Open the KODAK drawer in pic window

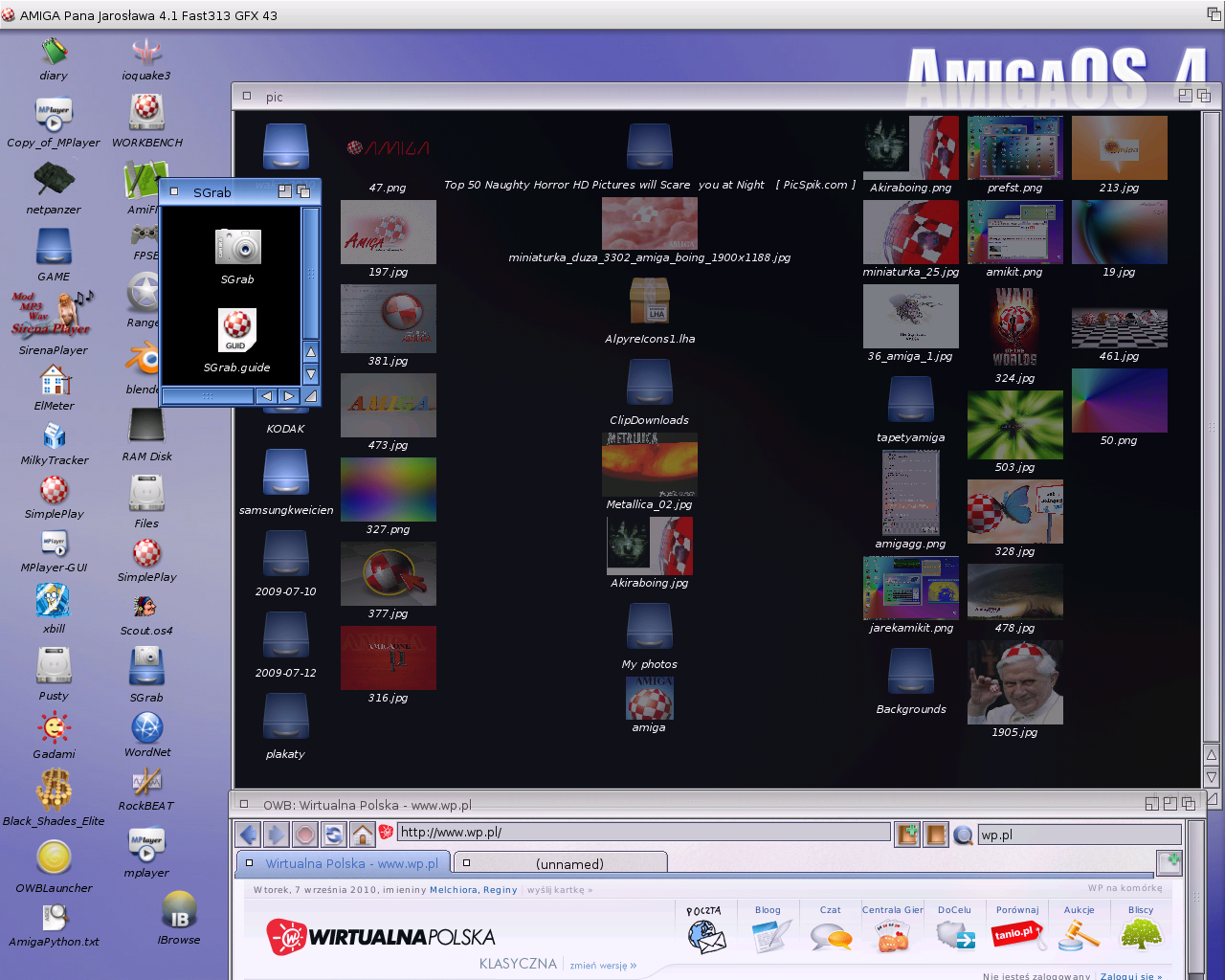pos(285,429)
